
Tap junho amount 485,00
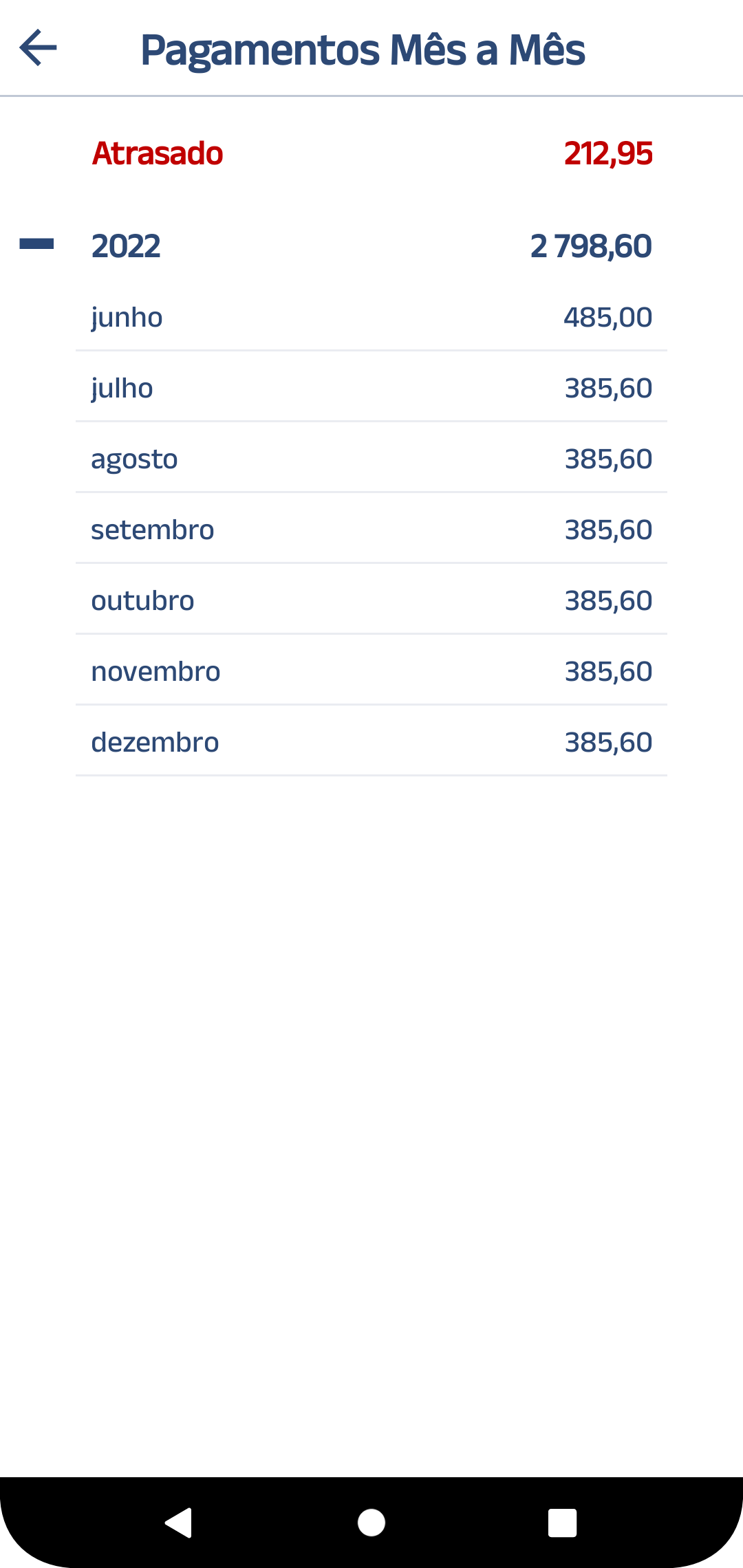pos(608,318)
